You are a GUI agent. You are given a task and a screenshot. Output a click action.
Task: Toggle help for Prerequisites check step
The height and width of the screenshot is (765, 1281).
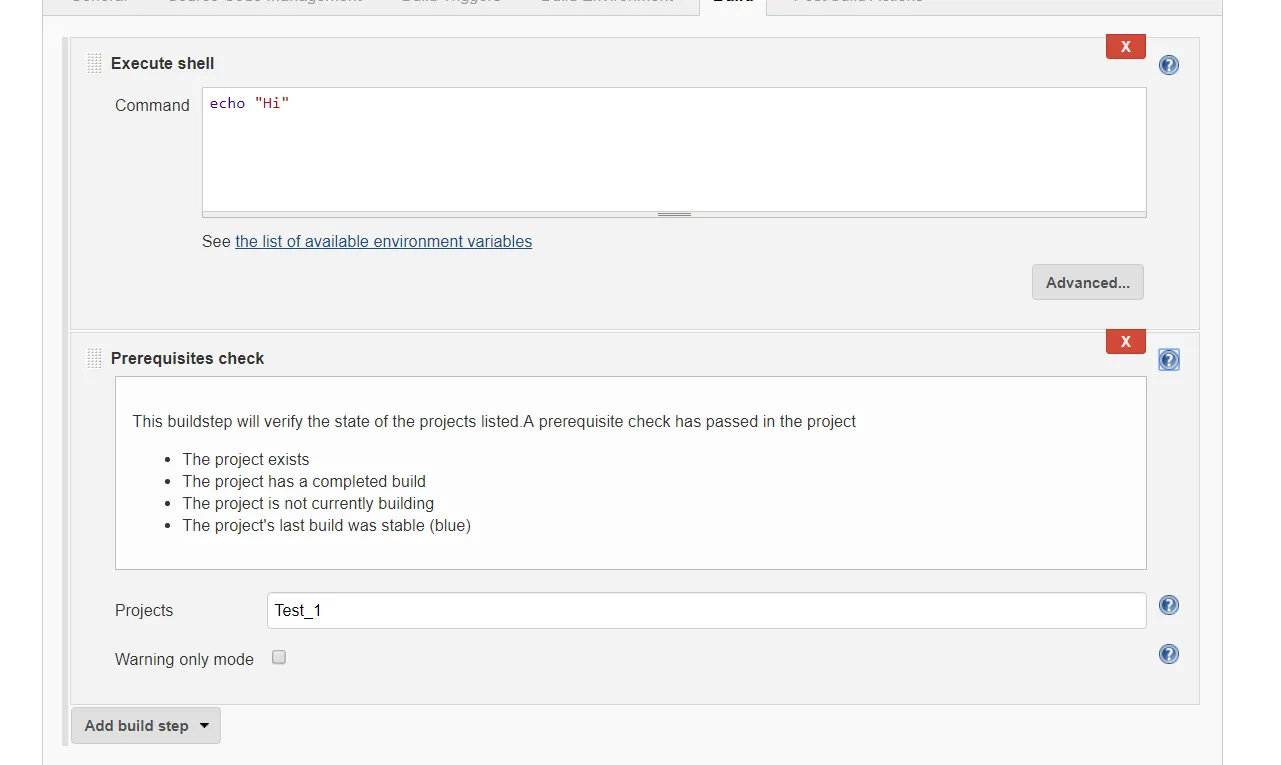[x=1168, y=360]
